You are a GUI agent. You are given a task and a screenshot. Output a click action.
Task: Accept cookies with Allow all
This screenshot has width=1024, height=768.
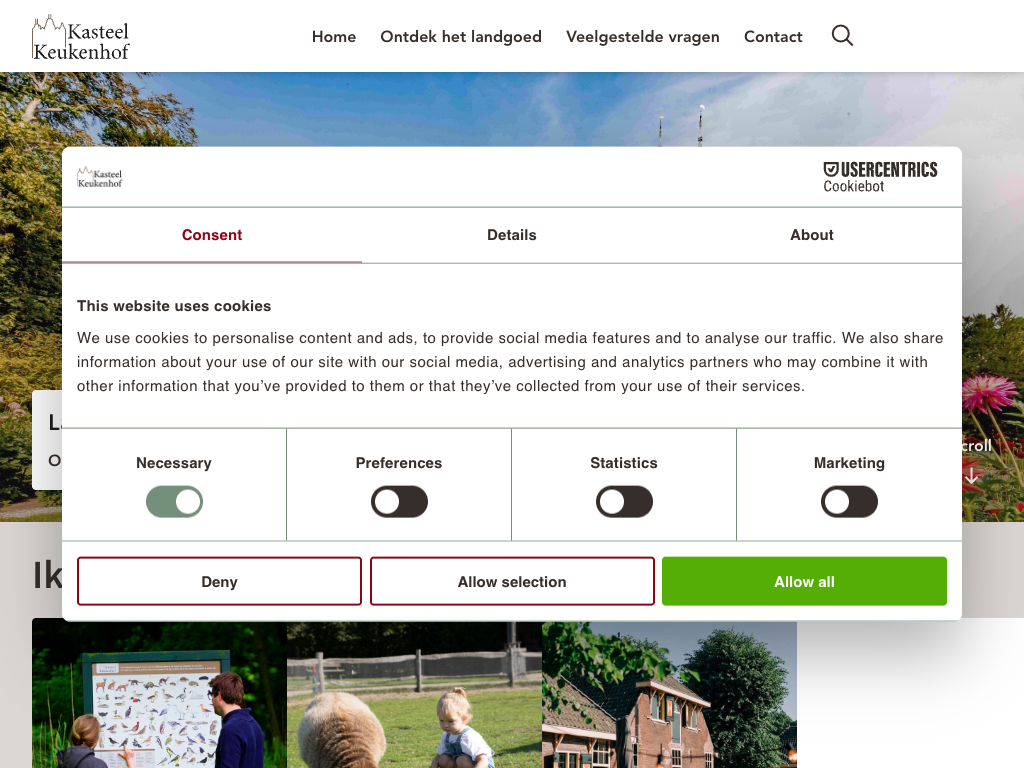(804, 581)
